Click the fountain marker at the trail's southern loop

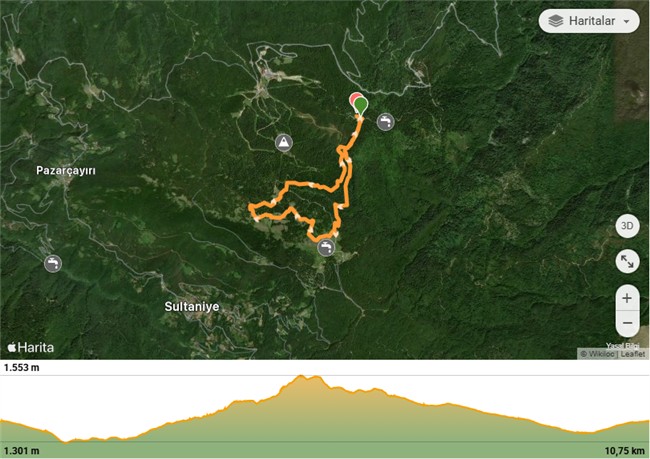(326, 248)
